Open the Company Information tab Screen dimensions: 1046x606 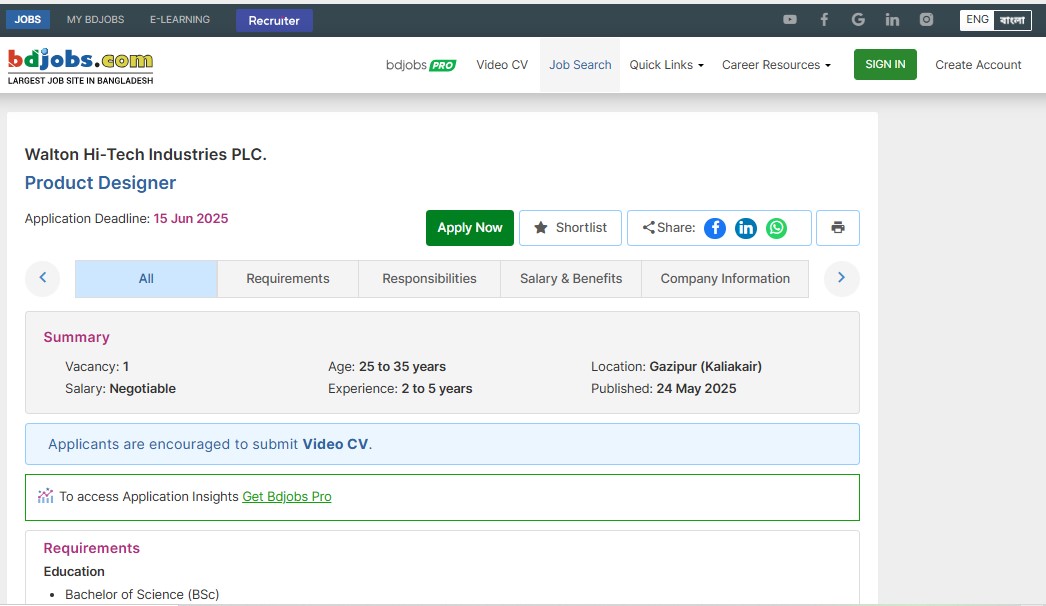pyautogui.click(x=725, y=279)
